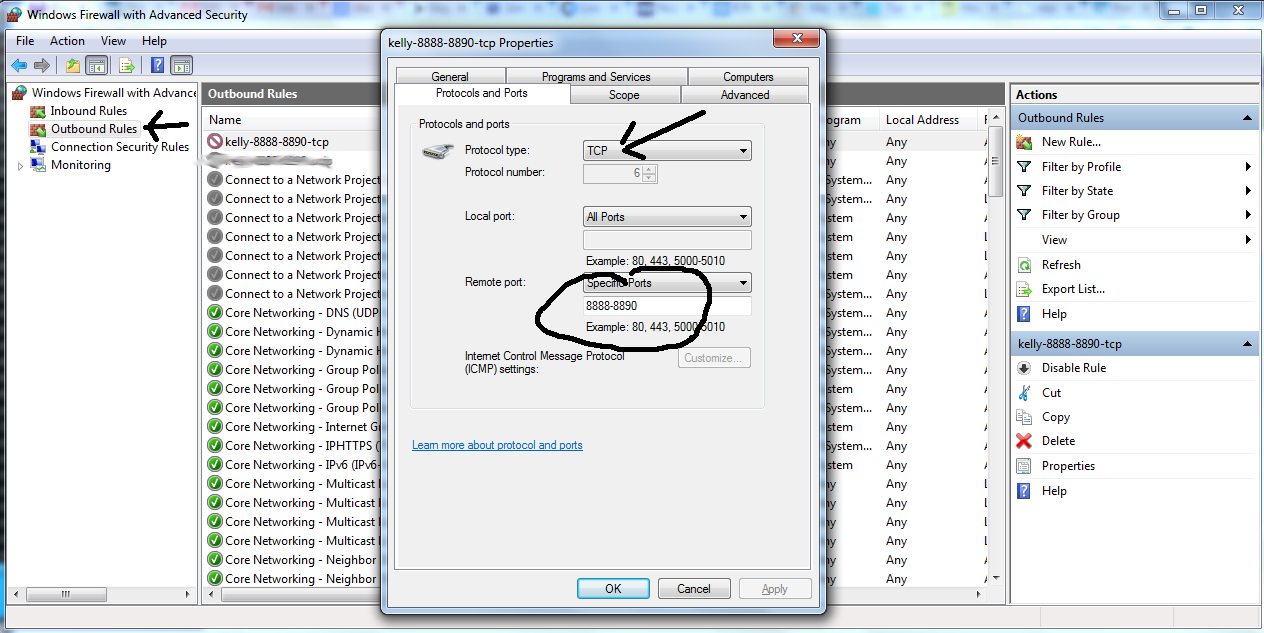Click the Properties icon in Actions pane
The image size is (1264, 633).
pos(1024,466)
